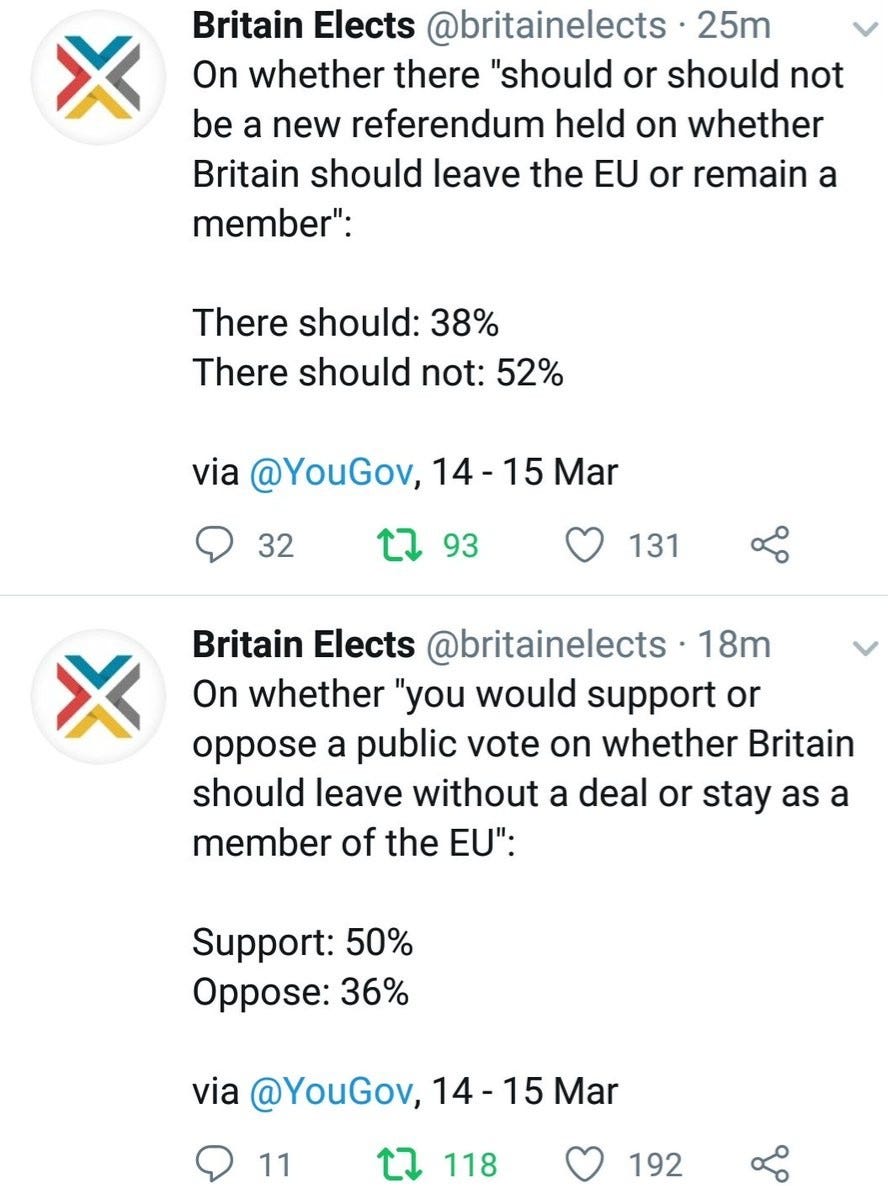This screenshot has width=888, height=1199.
Task: Reply to the public vote poll tweet
Action: coord(213,1164)
